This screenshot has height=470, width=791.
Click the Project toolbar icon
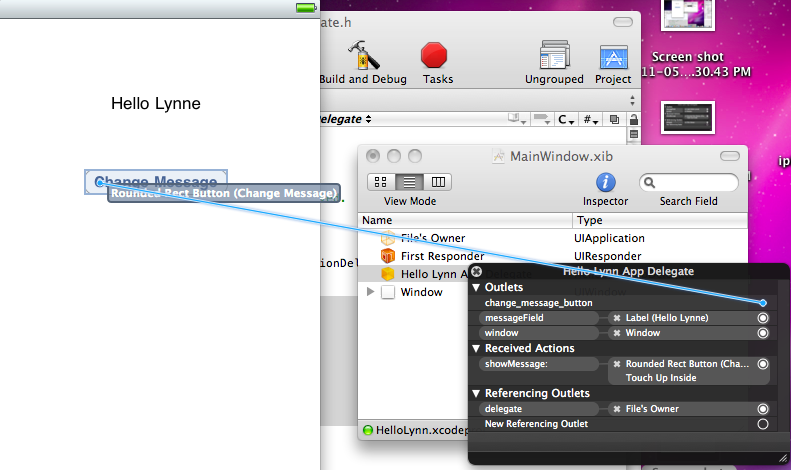[613, 57]
